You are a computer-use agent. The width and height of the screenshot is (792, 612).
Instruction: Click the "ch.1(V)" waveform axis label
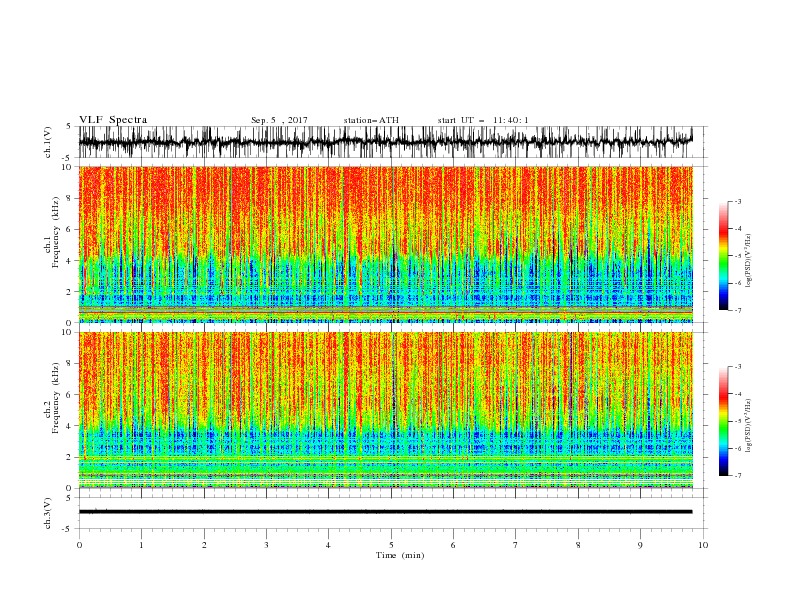pyautogui.click(x=48, y=142)
